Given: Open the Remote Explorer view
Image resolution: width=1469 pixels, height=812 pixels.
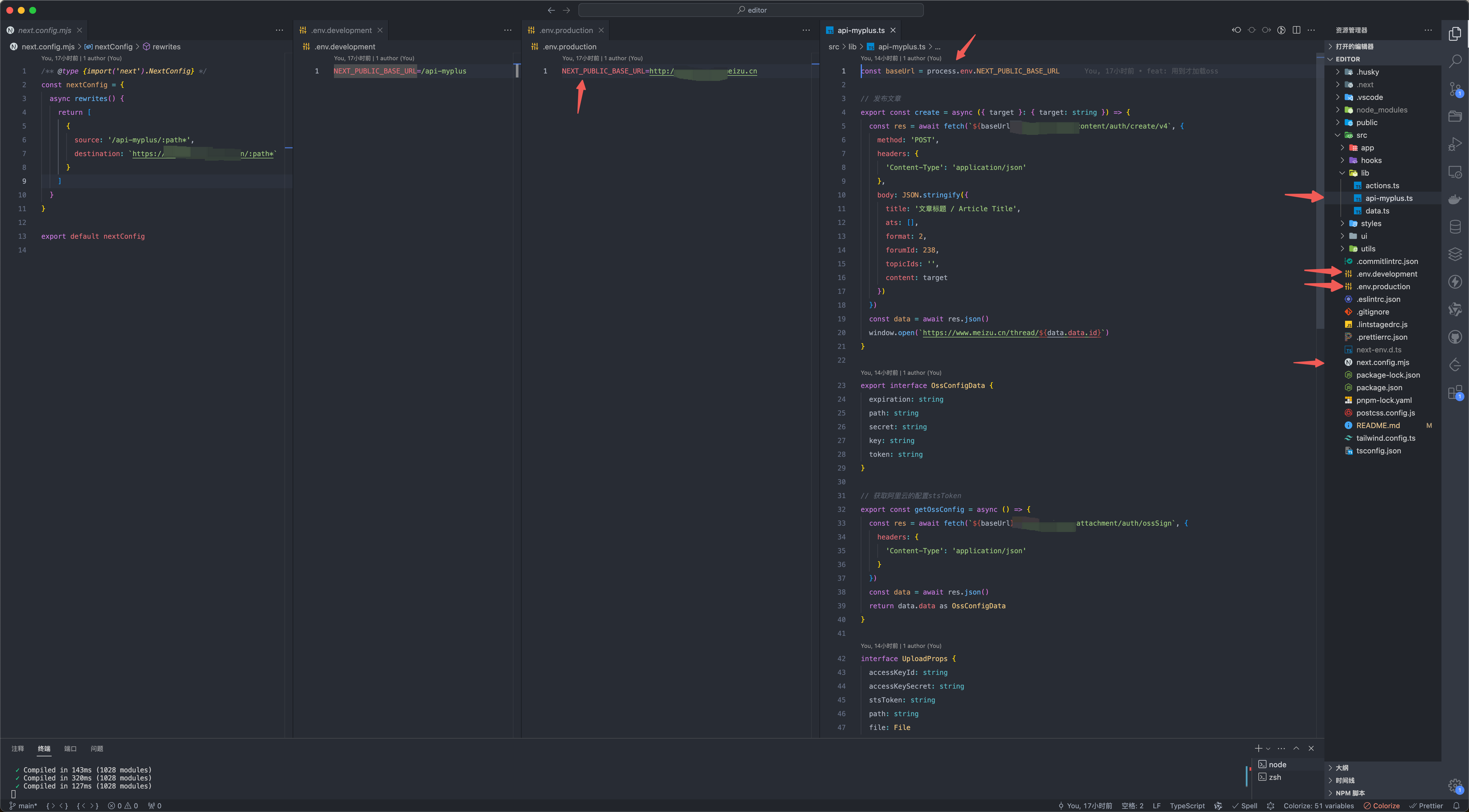Looking at the screenshot, I should click(1455, 172).
